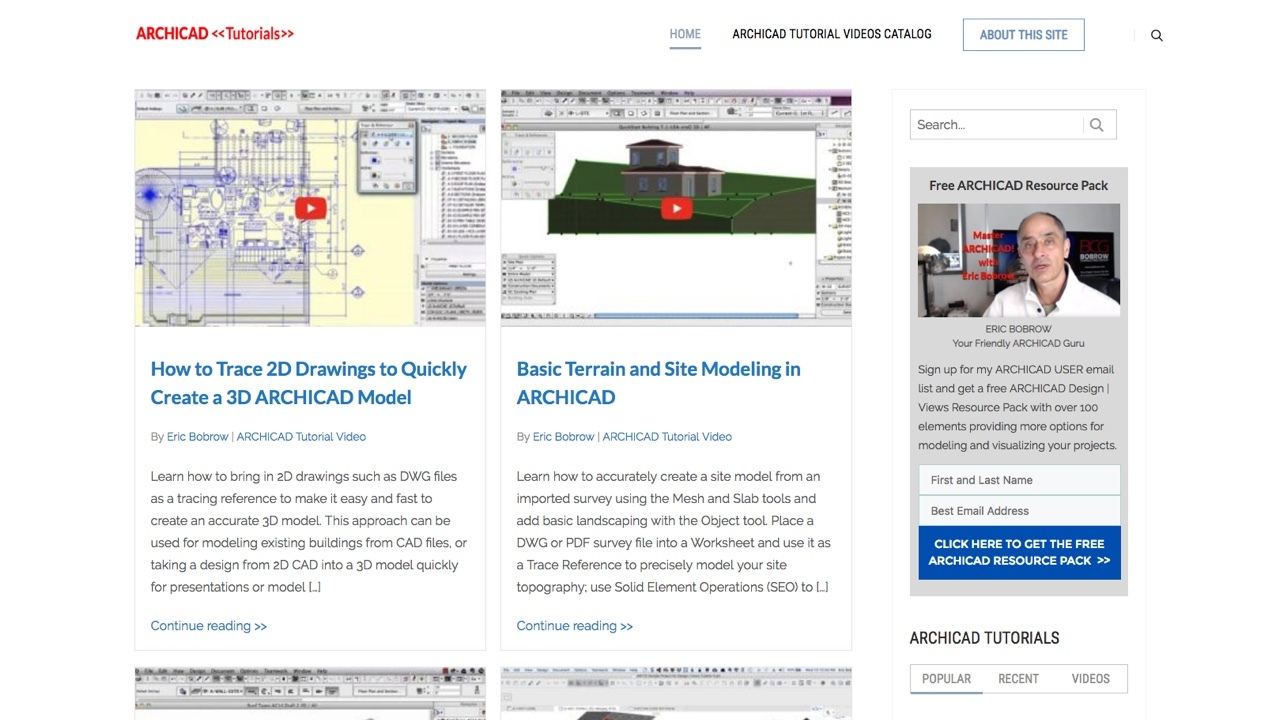Open 'How to Trace 2D Drawings' article title
Viewport: 1280px width, 720px height.
[x=309, y=383]
